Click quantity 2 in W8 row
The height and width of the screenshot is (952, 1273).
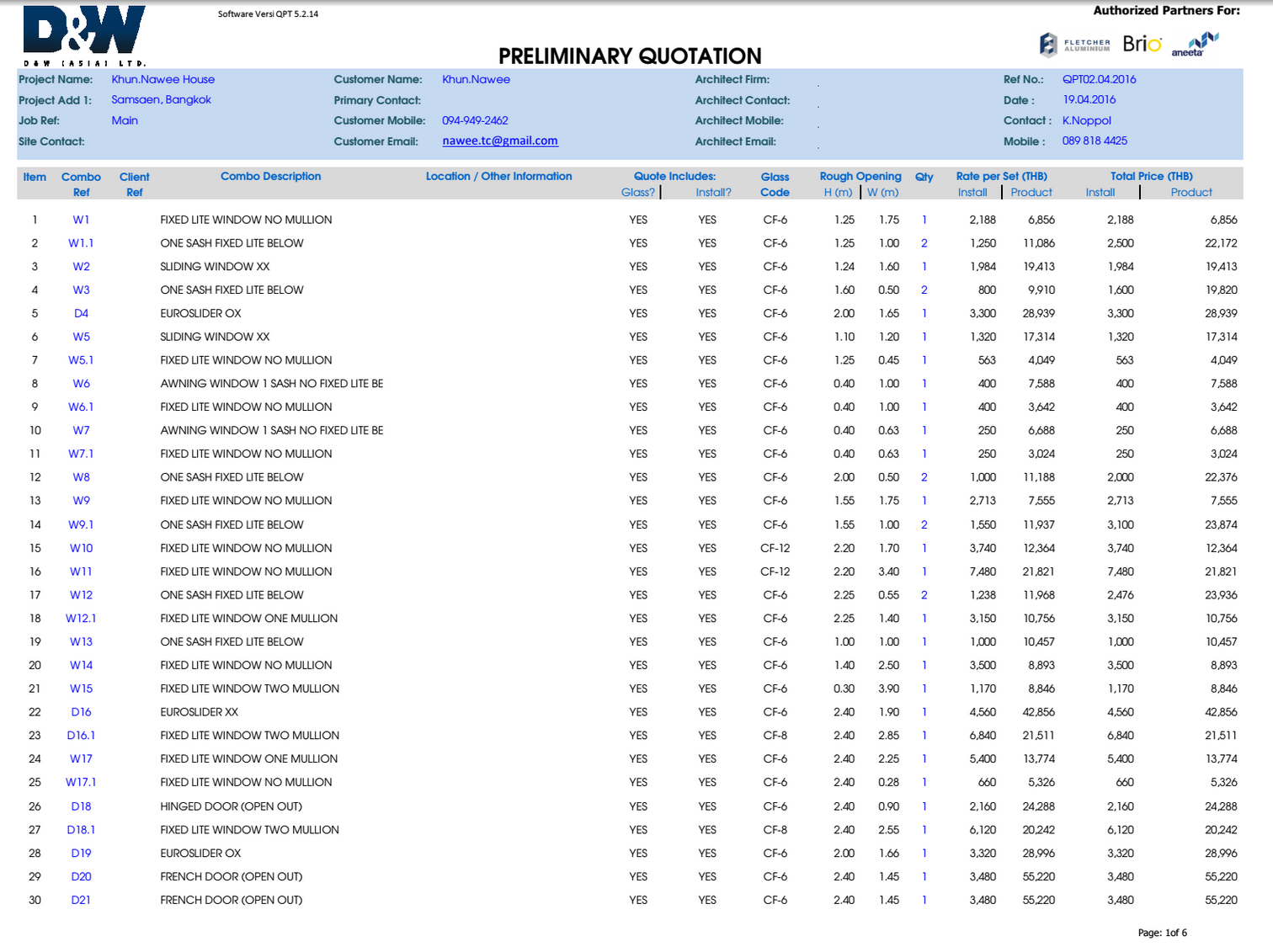click(924, 477)
